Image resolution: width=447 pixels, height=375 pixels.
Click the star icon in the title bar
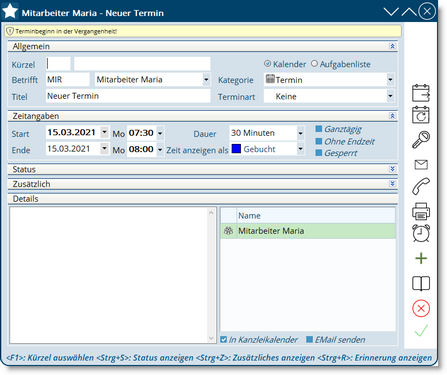click(x=10, y=11)
